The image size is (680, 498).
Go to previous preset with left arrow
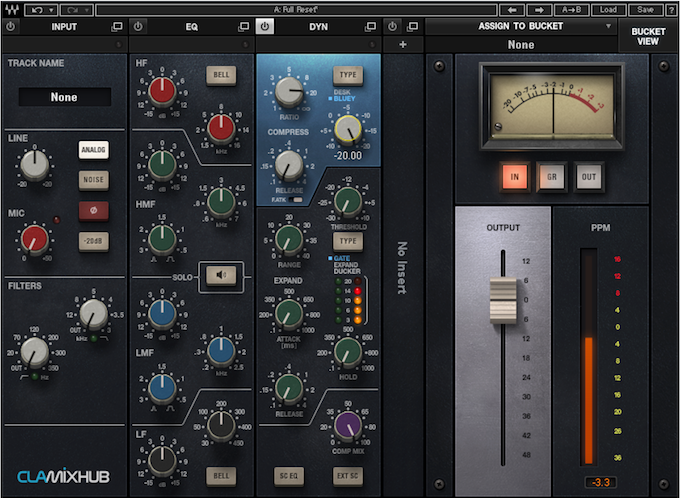point(512,10)
